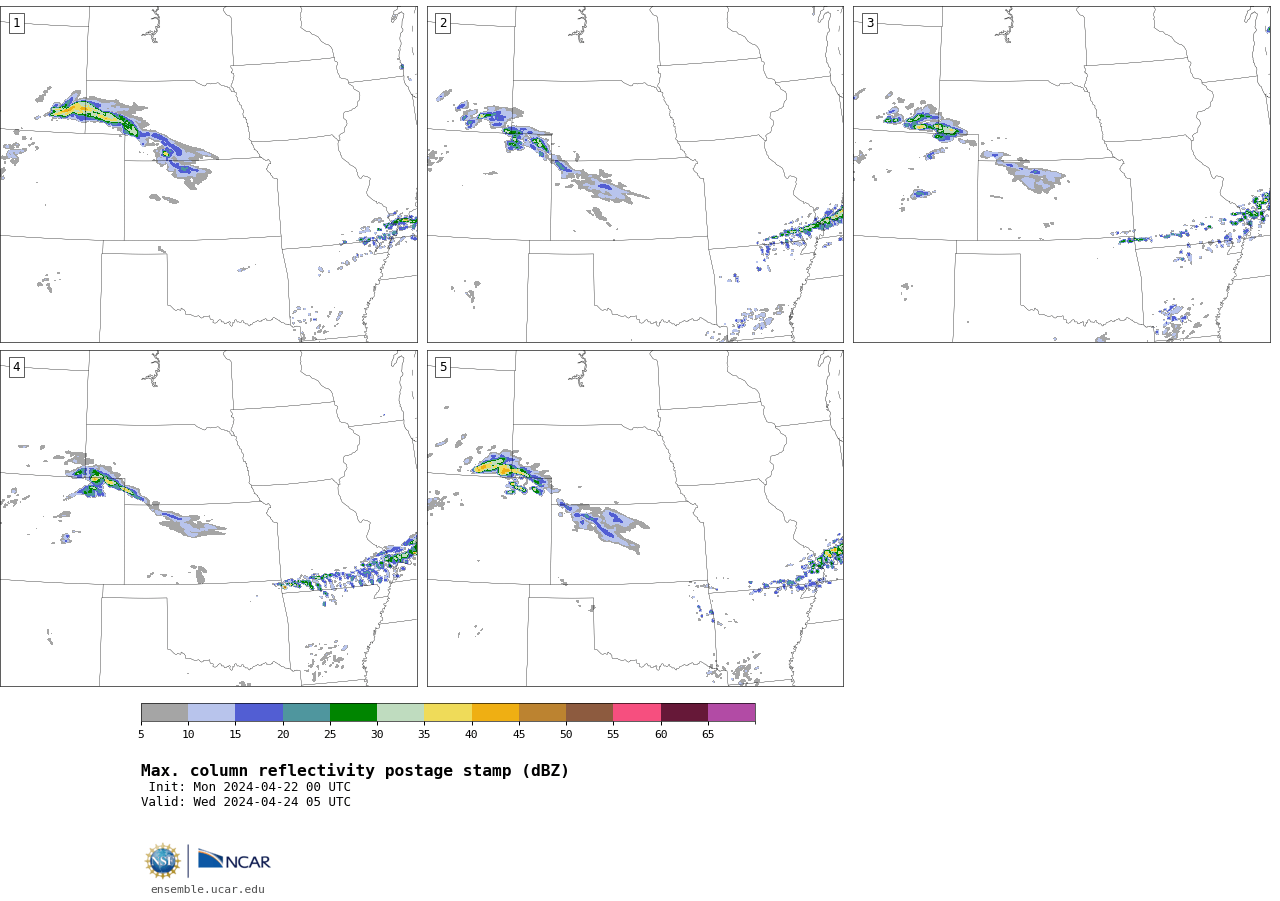This screenshot has height=901, width=1280.
Task: Open ensemble member 2 reflectivity map
Action: tap(635, 174)
